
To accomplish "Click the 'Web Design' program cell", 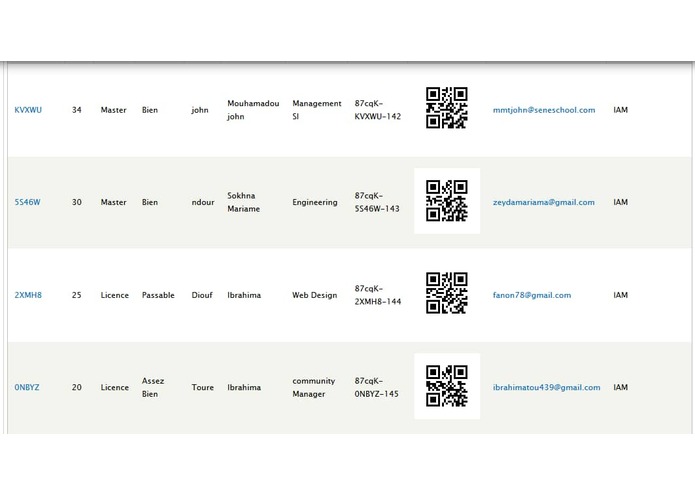I will 315,295.
